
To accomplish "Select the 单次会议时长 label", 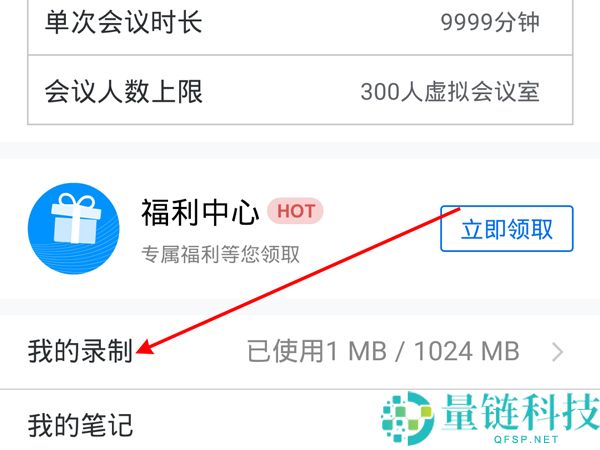I will click(x=123, y=22).
